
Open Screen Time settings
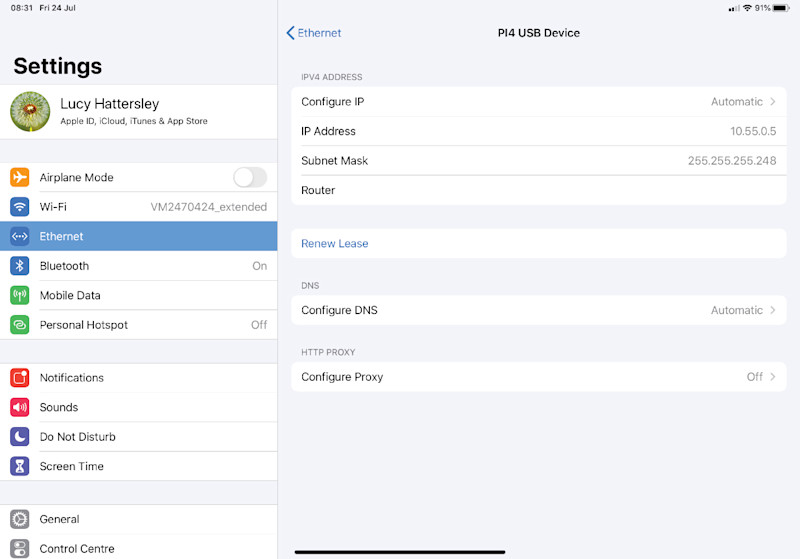tap(139, 466)
